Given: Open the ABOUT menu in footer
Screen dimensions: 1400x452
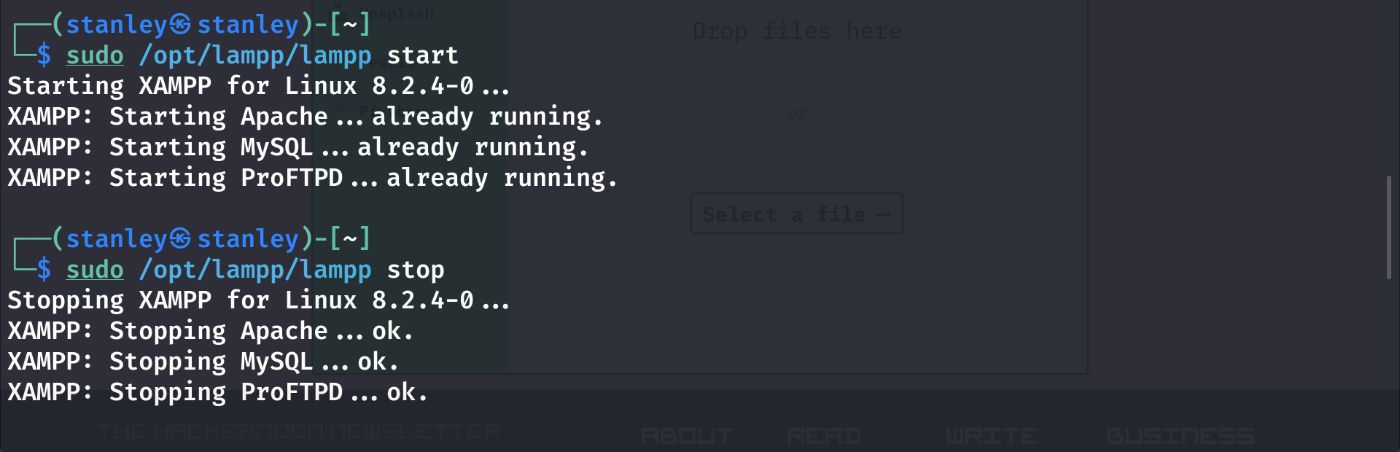Looking at the screenshot, I should 686,436.
